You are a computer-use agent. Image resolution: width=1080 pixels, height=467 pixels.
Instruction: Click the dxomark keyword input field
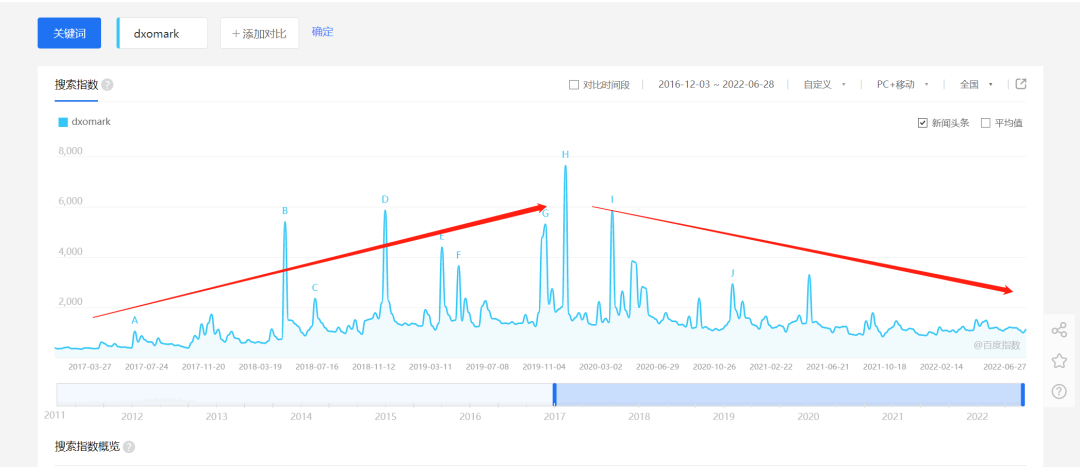[x=163, y=33]
